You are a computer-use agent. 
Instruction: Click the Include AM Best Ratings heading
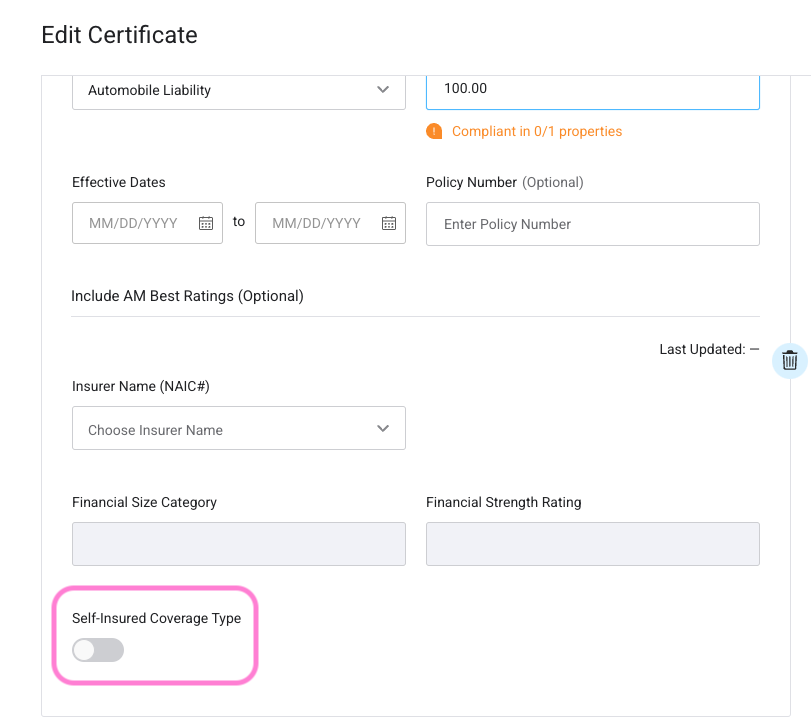187,296
